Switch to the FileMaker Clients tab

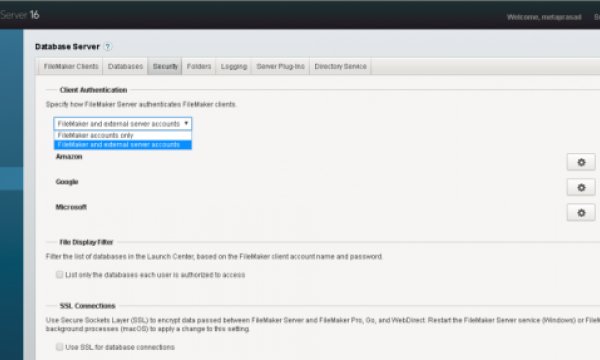(71, 67)
